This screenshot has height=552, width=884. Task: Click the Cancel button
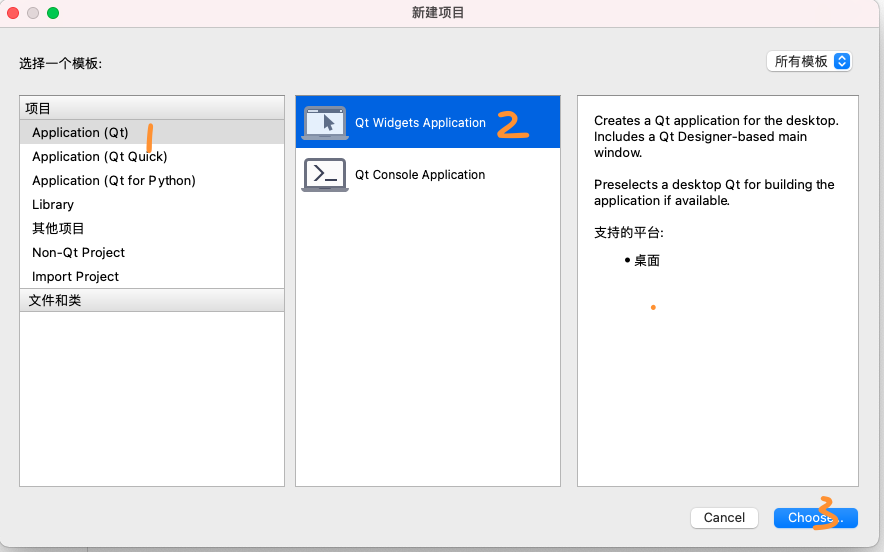tap(724, 518)
